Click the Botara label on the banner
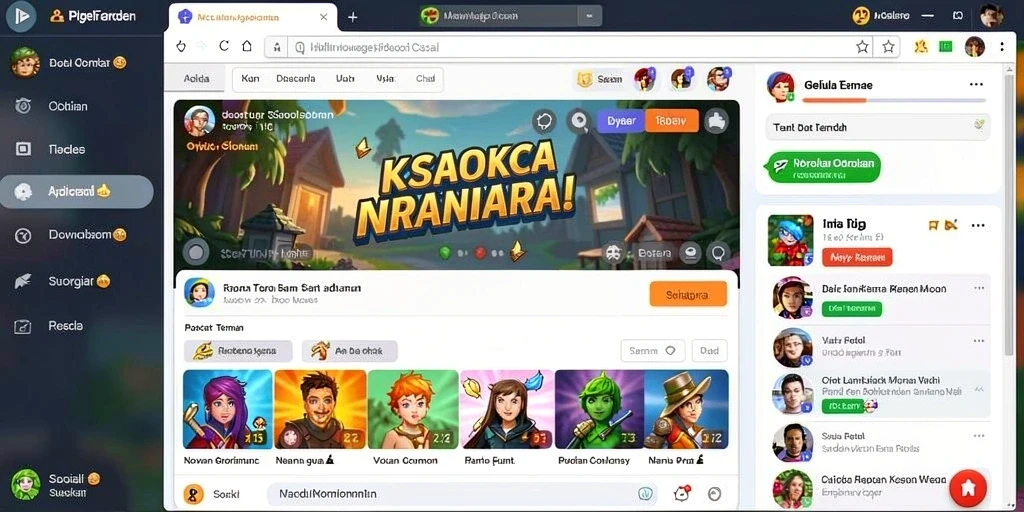 [x=654, y=253]
